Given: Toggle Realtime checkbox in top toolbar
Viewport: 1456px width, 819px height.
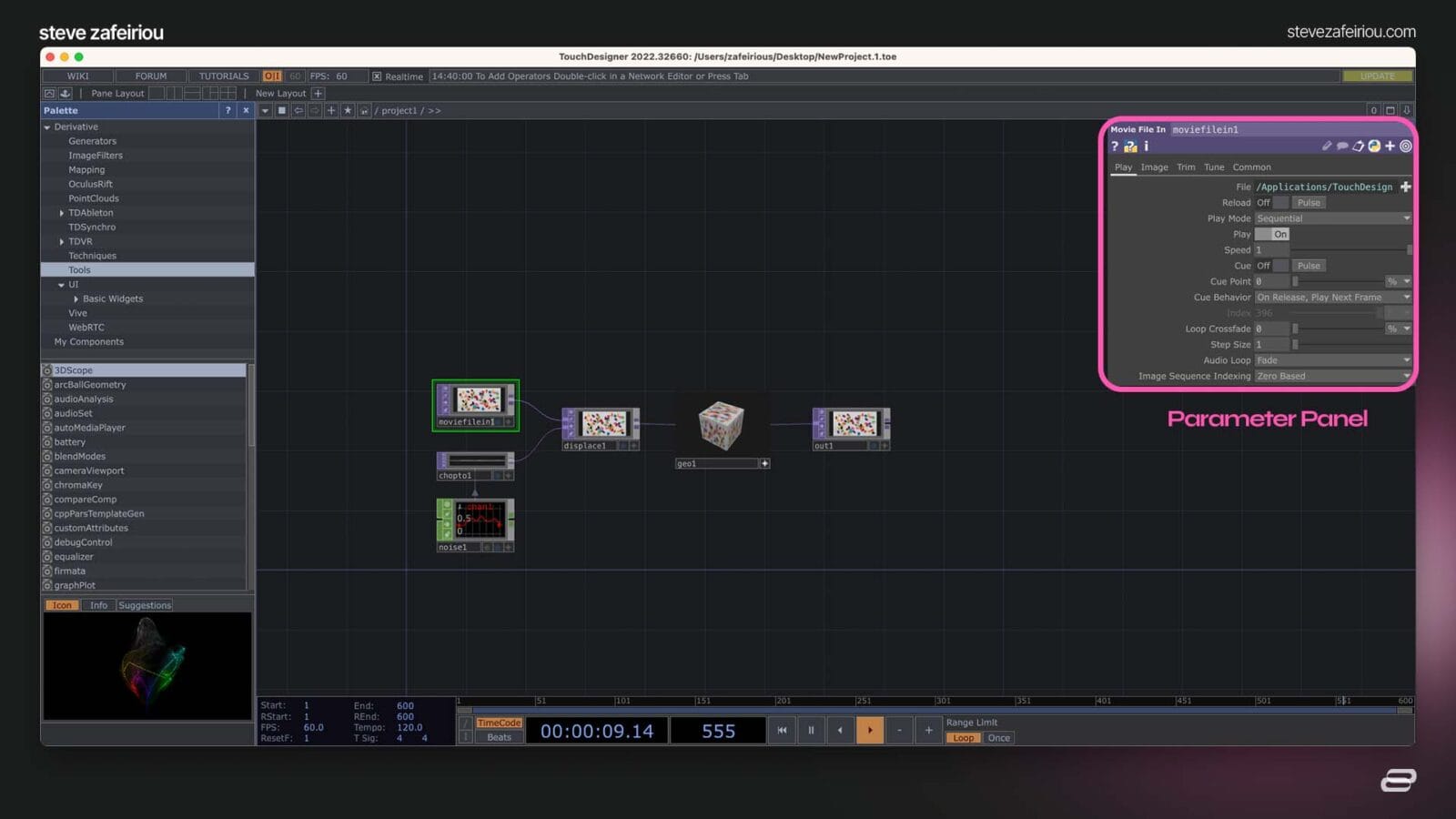Looking at the screenshot, I should (376, 76).
